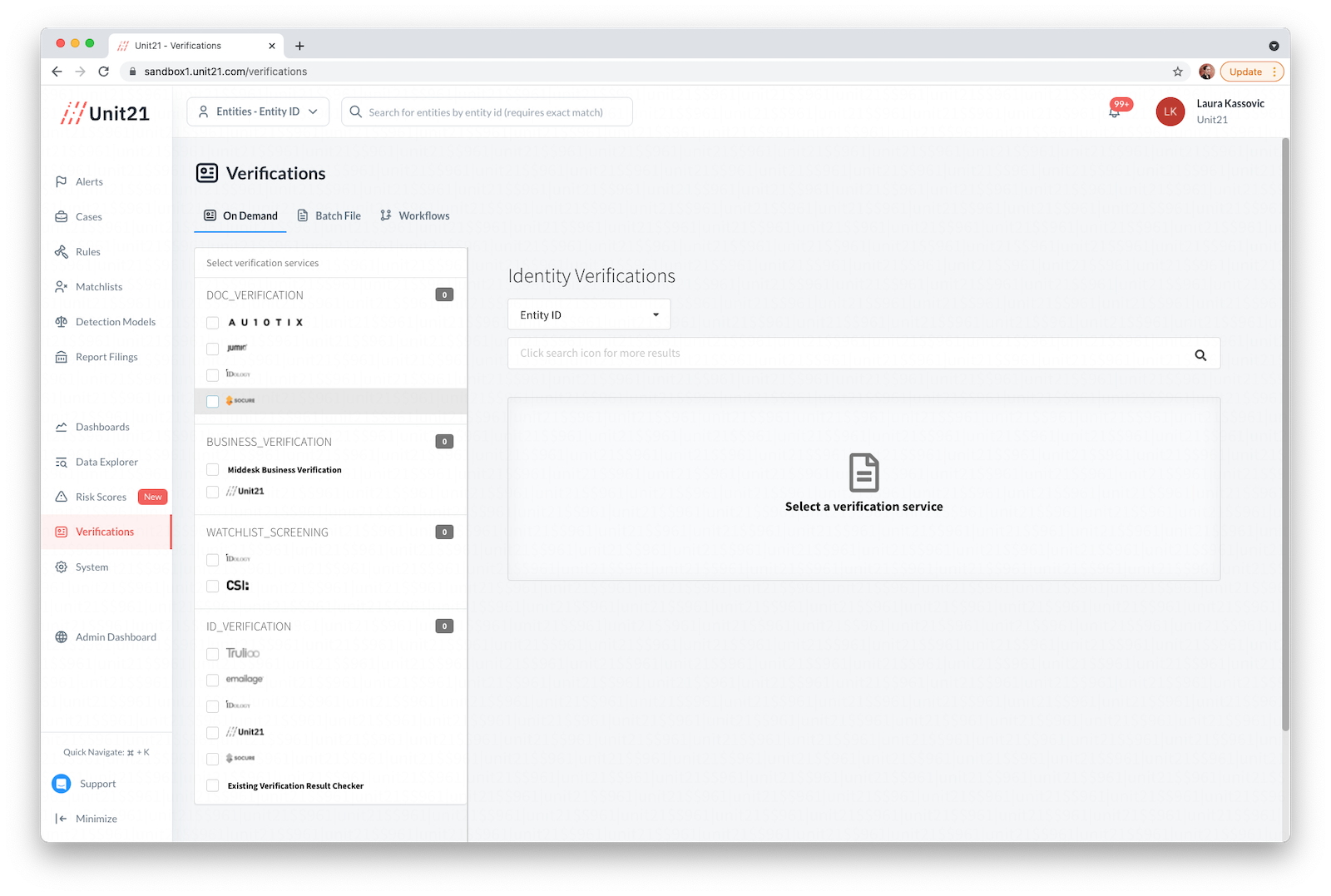
Task: Click the Cases briefcase icon
Action: coord(62,217)
